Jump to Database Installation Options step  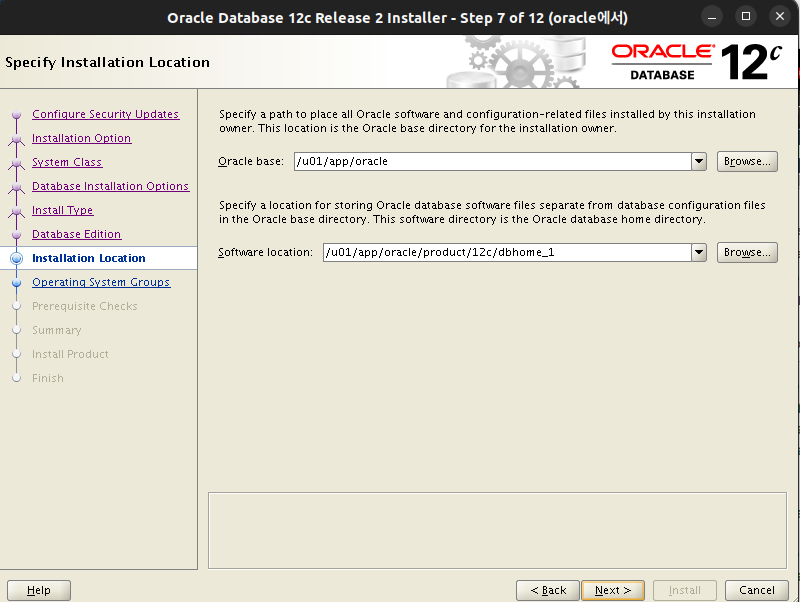111,186
